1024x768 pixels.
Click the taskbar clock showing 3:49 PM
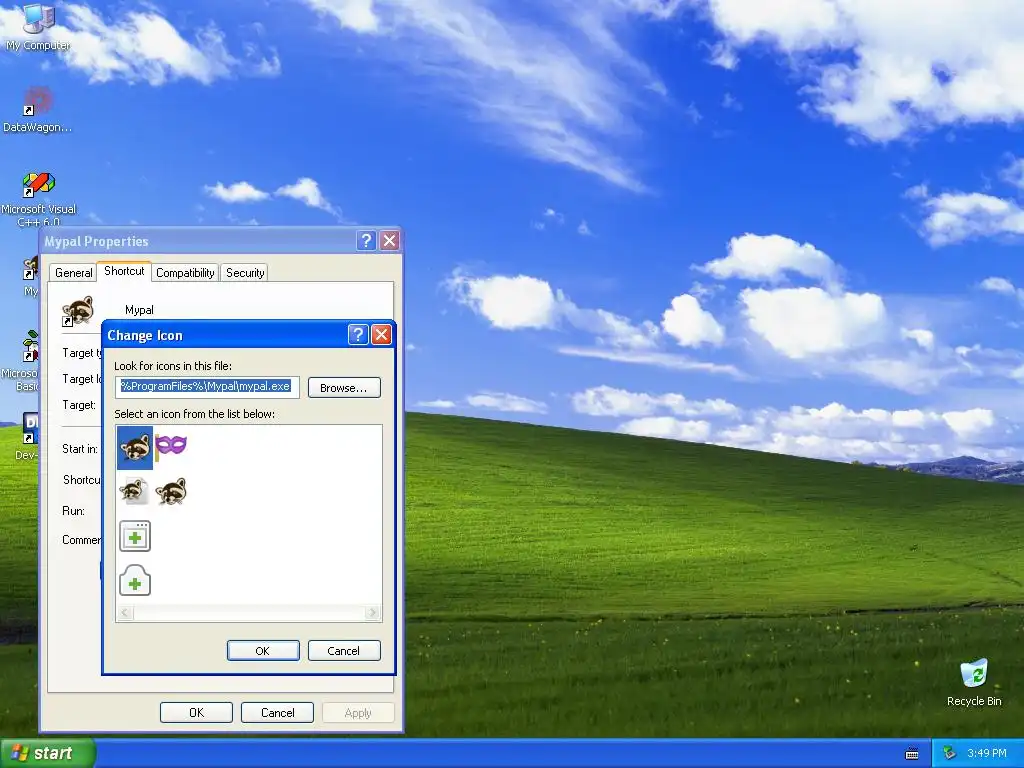point(987,753)
